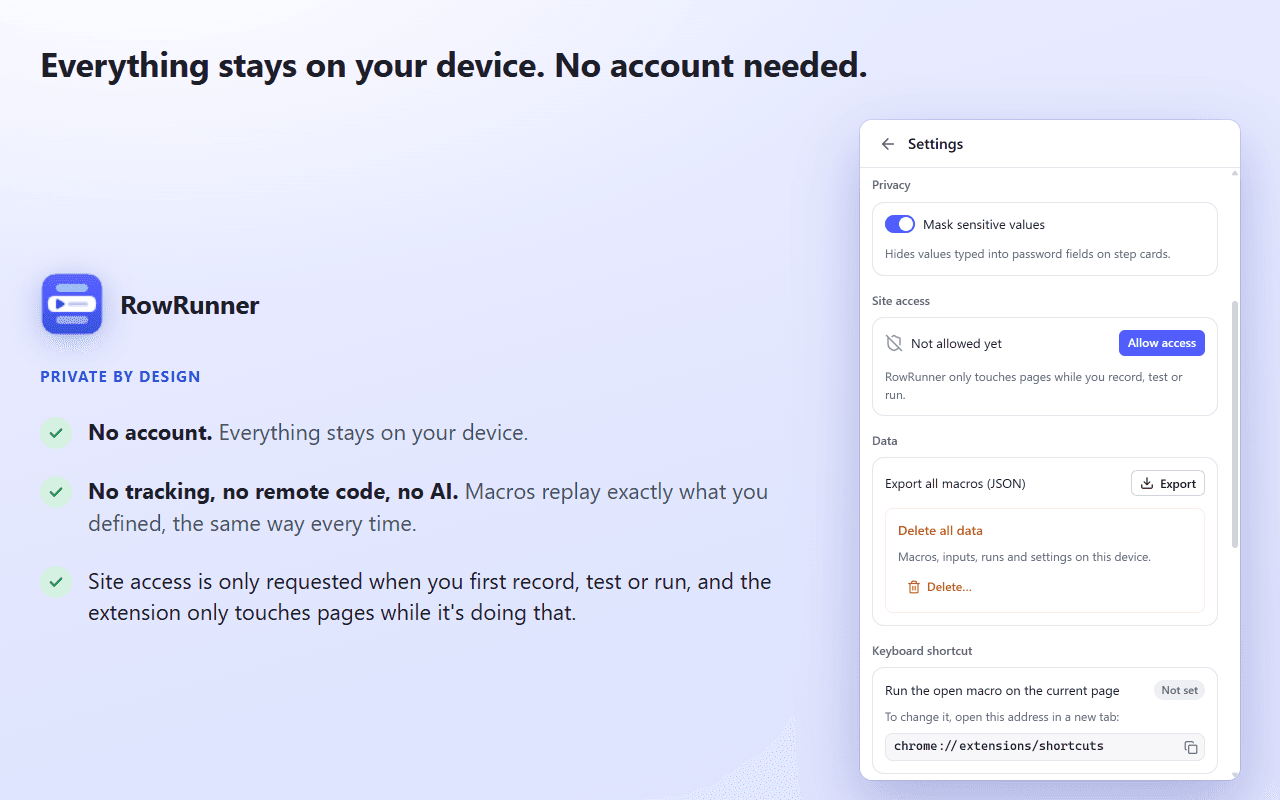Viewport: 1280px width, 800px height.
Task: Click the trash icon next to Delete
Action: pyautogui.click(x=913, y=587)
